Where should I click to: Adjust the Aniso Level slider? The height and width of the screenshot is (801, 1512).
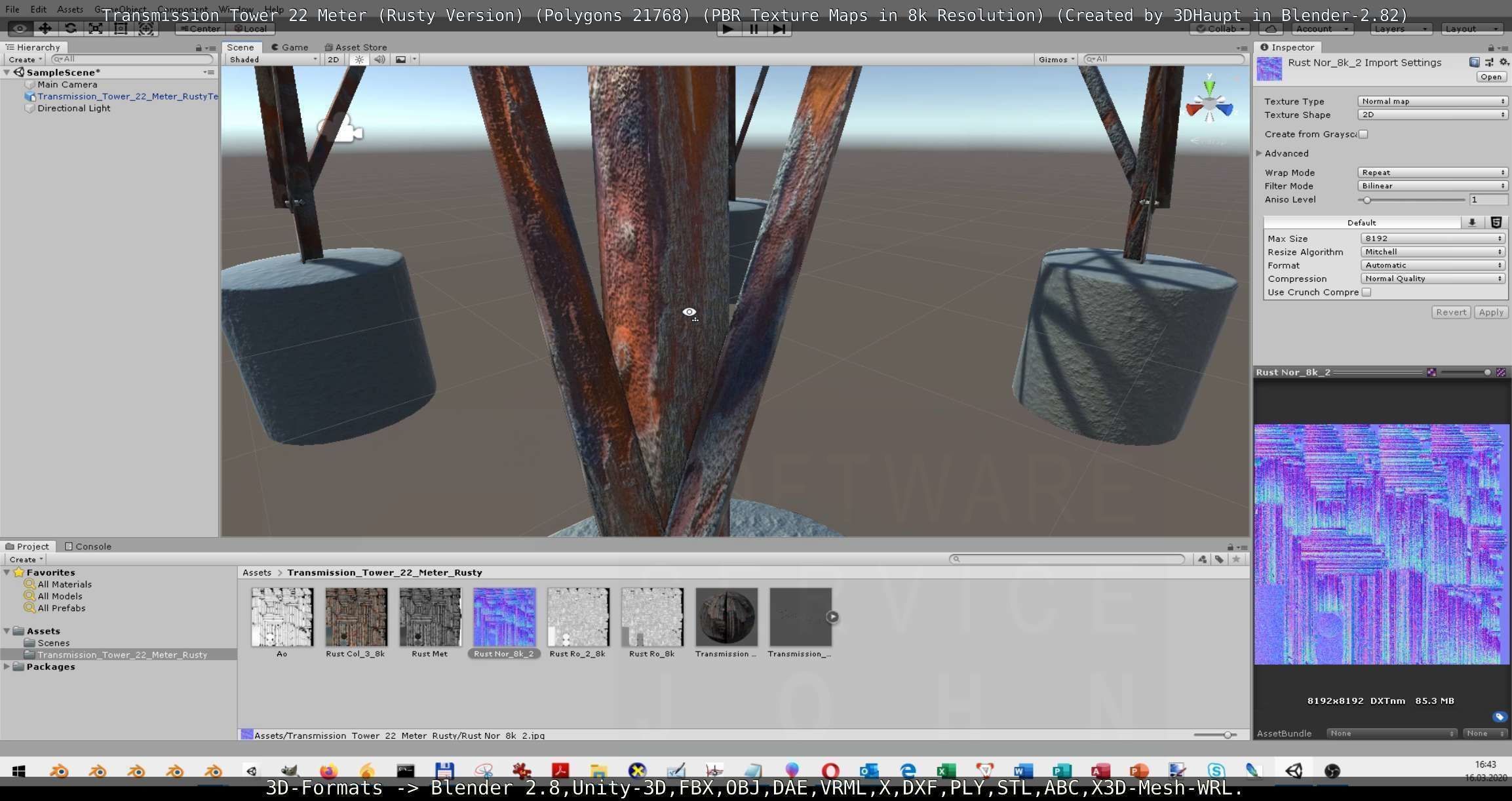coord(1367,200)
